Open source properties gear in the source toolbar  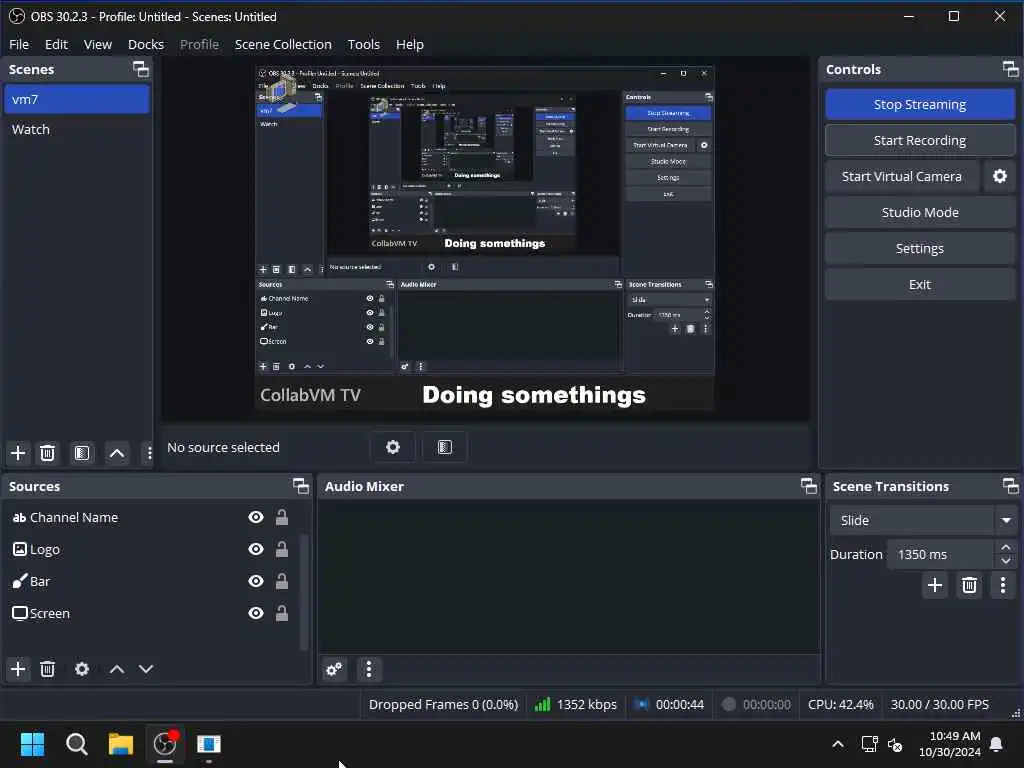click(x=392, y=447)
